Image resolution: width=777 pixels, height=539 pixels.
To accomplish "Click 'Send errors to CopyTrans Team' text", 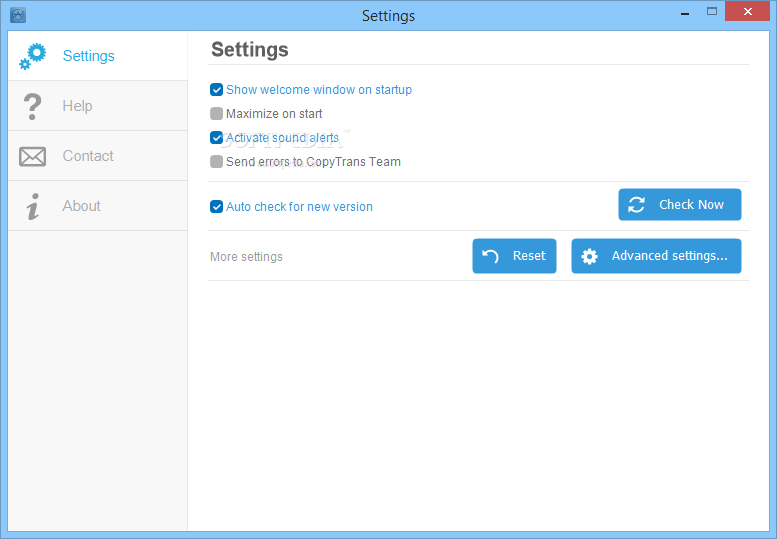I will coord(313,162).
